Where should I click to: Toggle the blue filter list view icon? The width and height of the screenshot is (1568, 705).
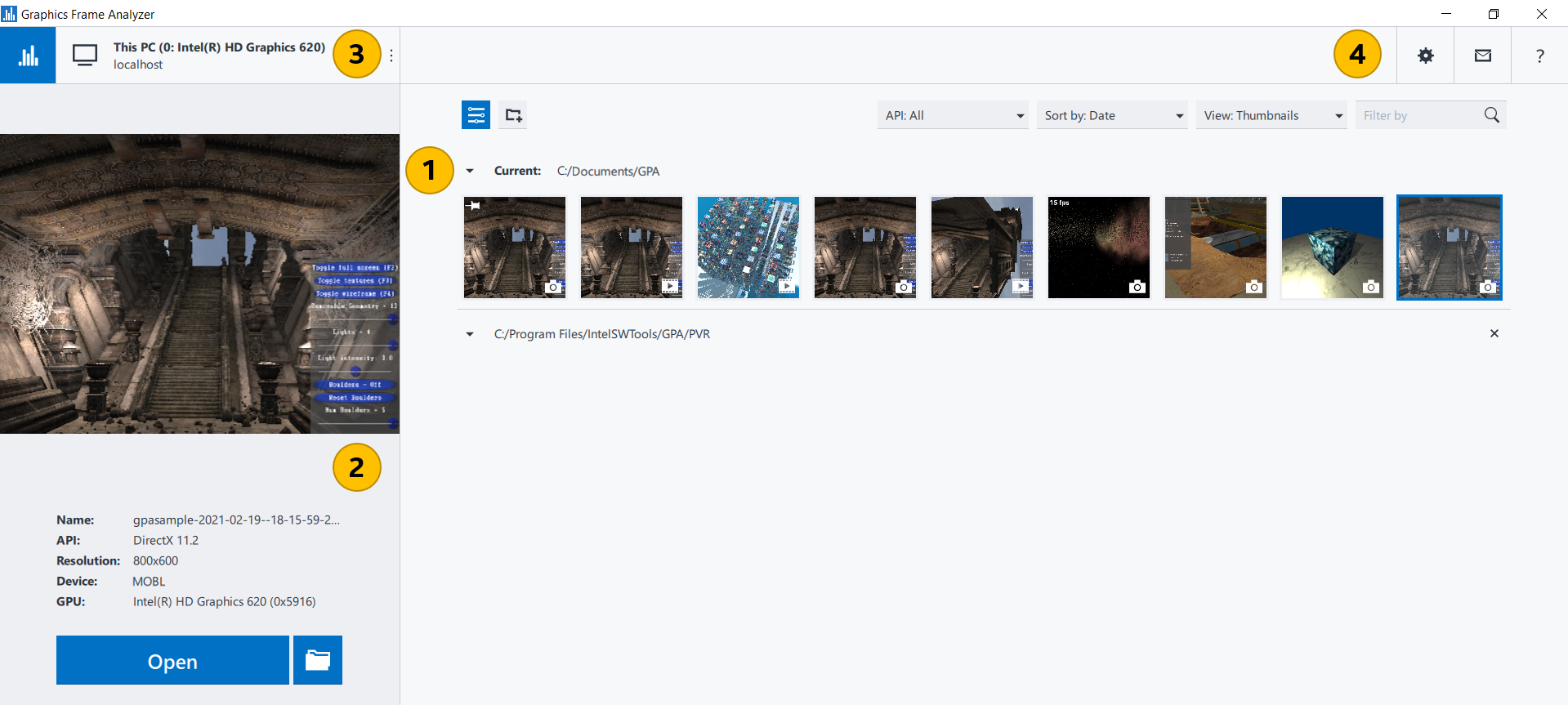point(476,115)
